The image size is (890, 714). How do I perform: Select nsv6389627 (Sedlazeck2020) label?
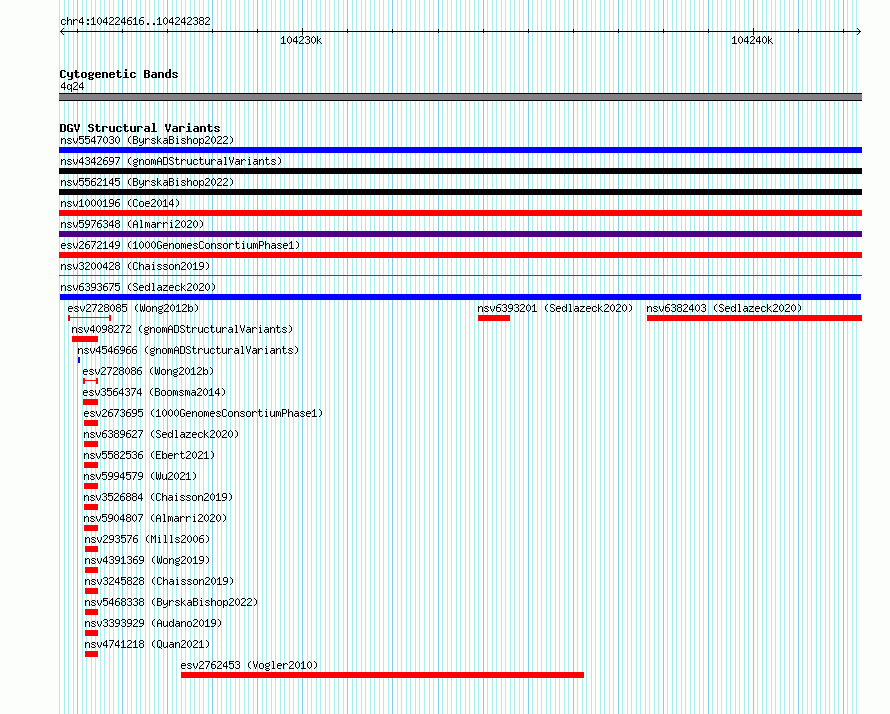click(161, 434)
